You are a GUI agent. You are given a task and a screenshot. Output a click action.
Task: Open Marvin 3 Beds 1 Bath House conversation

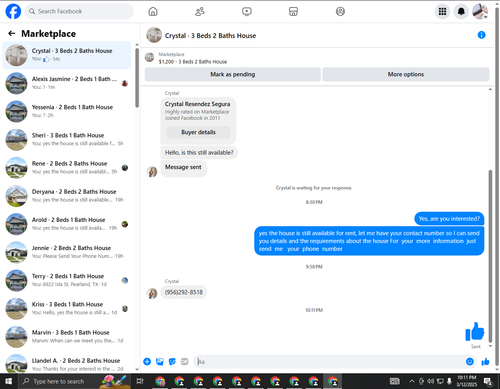pos(67,337)
